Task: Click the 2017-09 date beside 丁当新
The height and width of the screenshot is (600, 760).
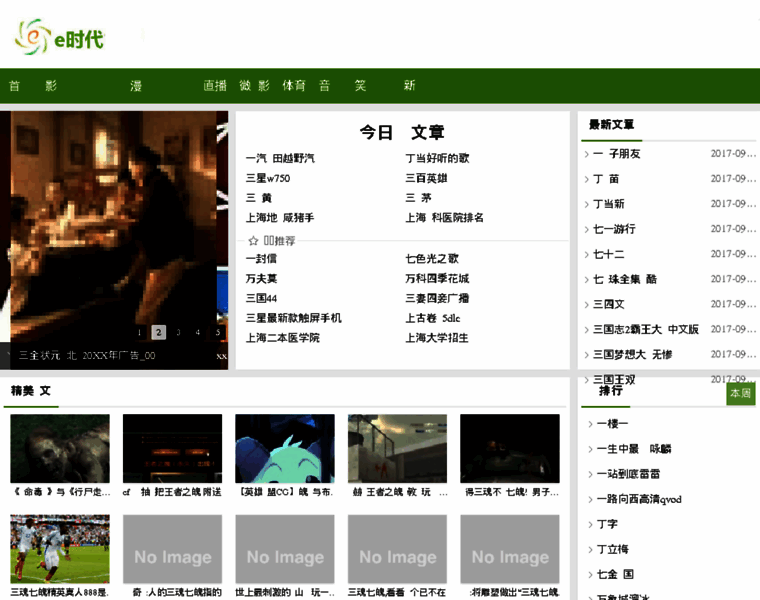Action: point(733,204)
